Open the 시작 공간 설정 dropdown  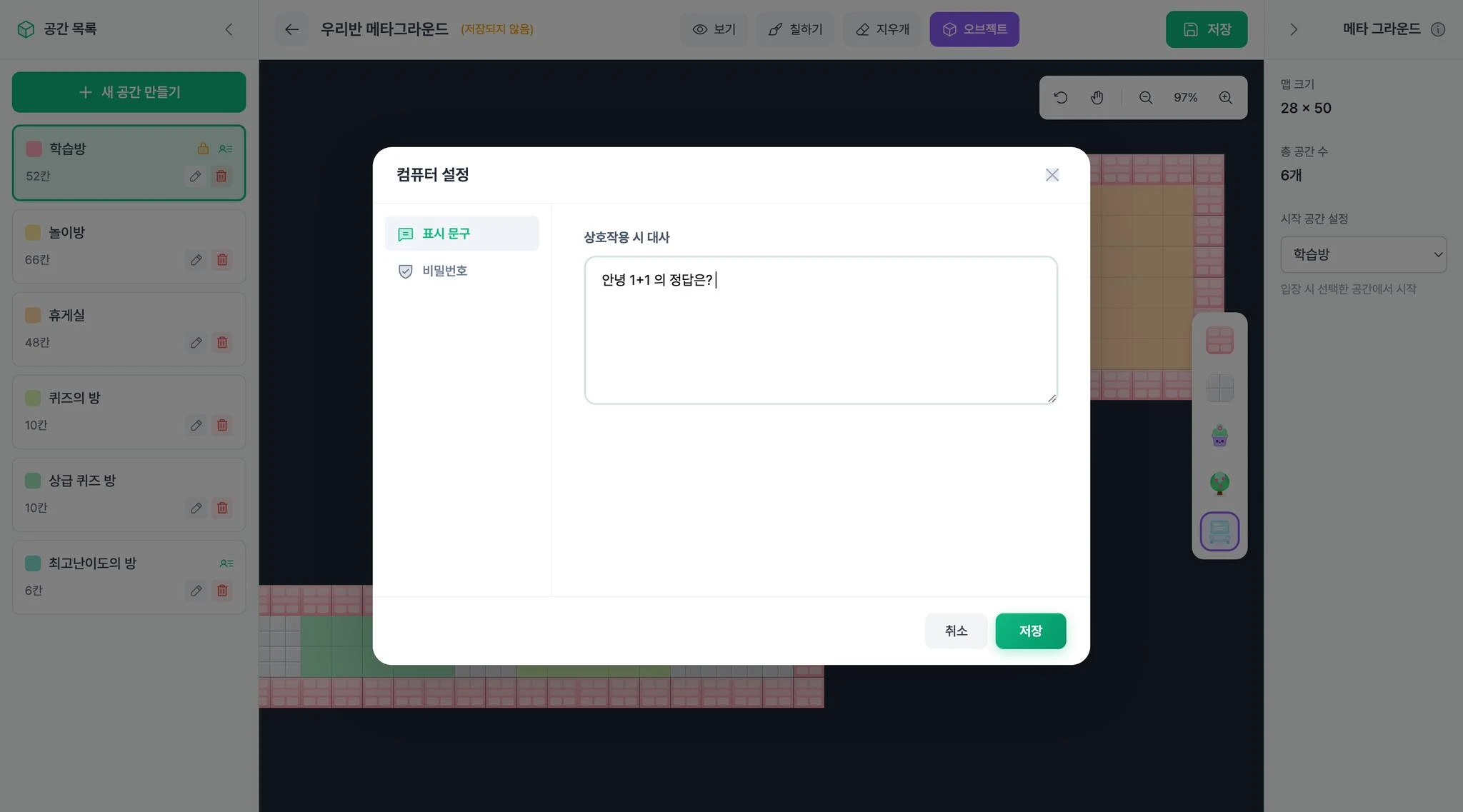tap(1363, 255)
